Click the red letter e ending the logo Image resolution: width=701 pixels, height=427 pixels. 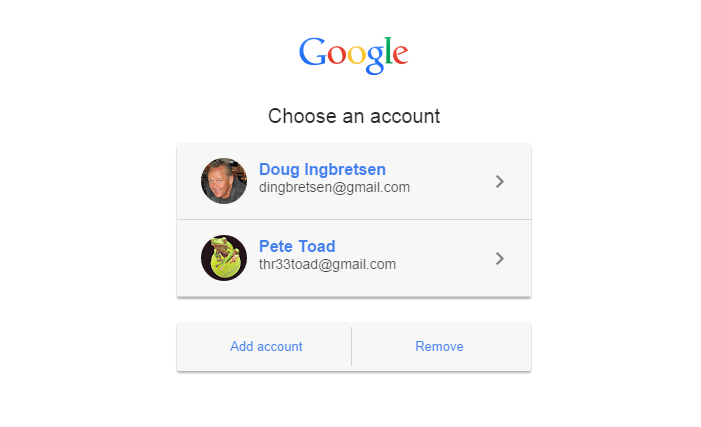click(x=401, y=55)
